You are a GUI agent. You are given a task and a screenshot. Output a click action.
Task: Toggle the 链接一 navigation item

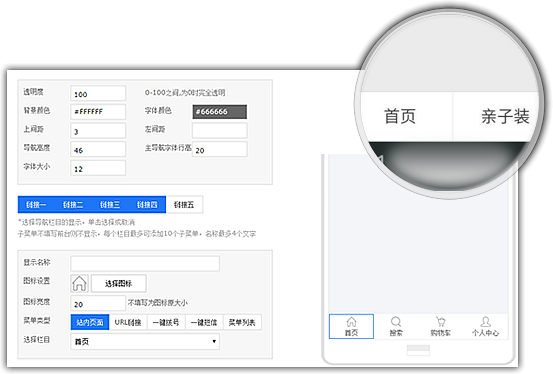click(x=36, y=205)
